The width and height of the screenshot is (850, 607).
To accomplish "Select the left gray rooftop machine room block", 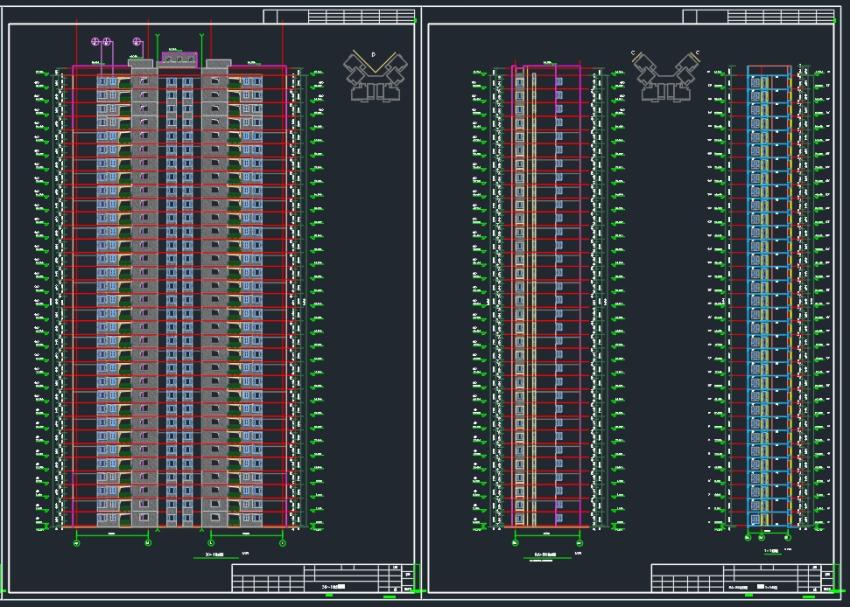I will coord(140,63).
